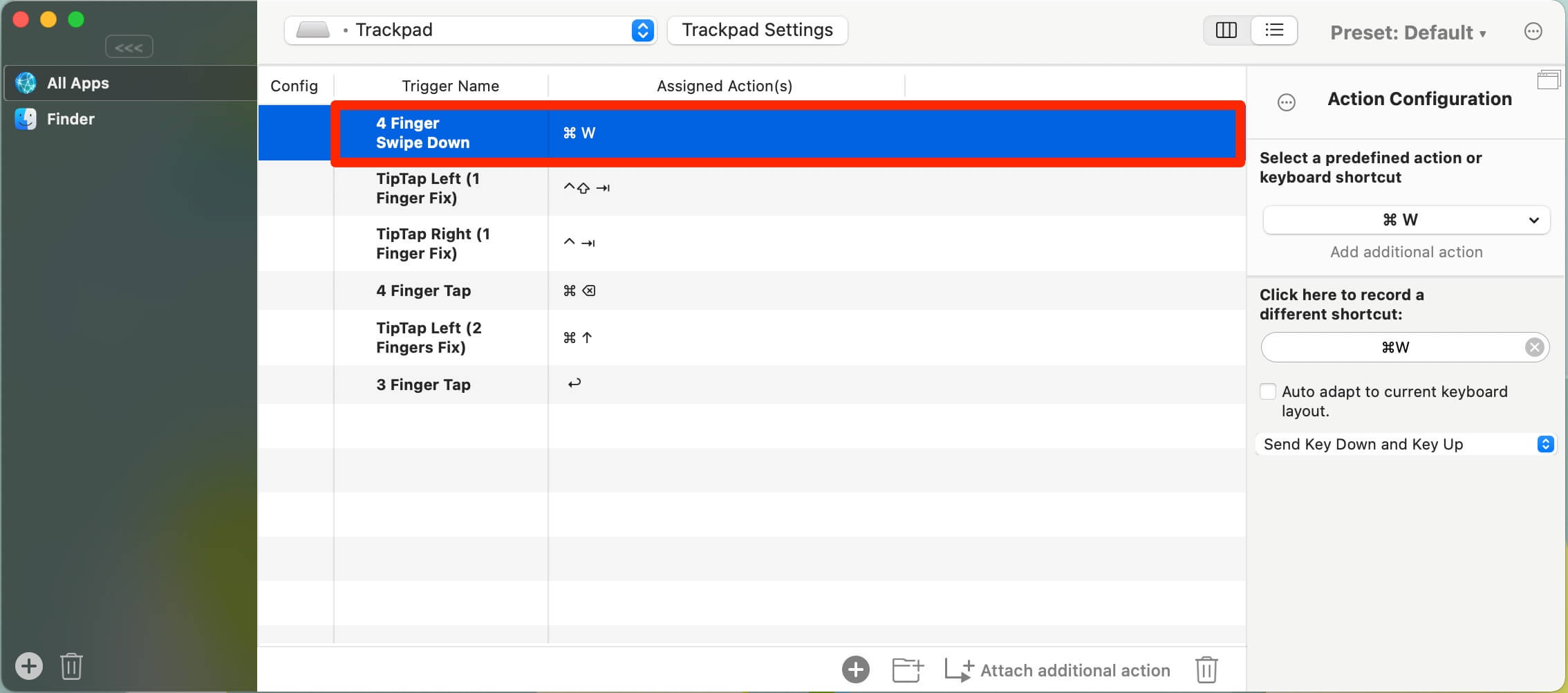Click the trackpad device icon
The image size is (1568, 693).
[313, 30]
